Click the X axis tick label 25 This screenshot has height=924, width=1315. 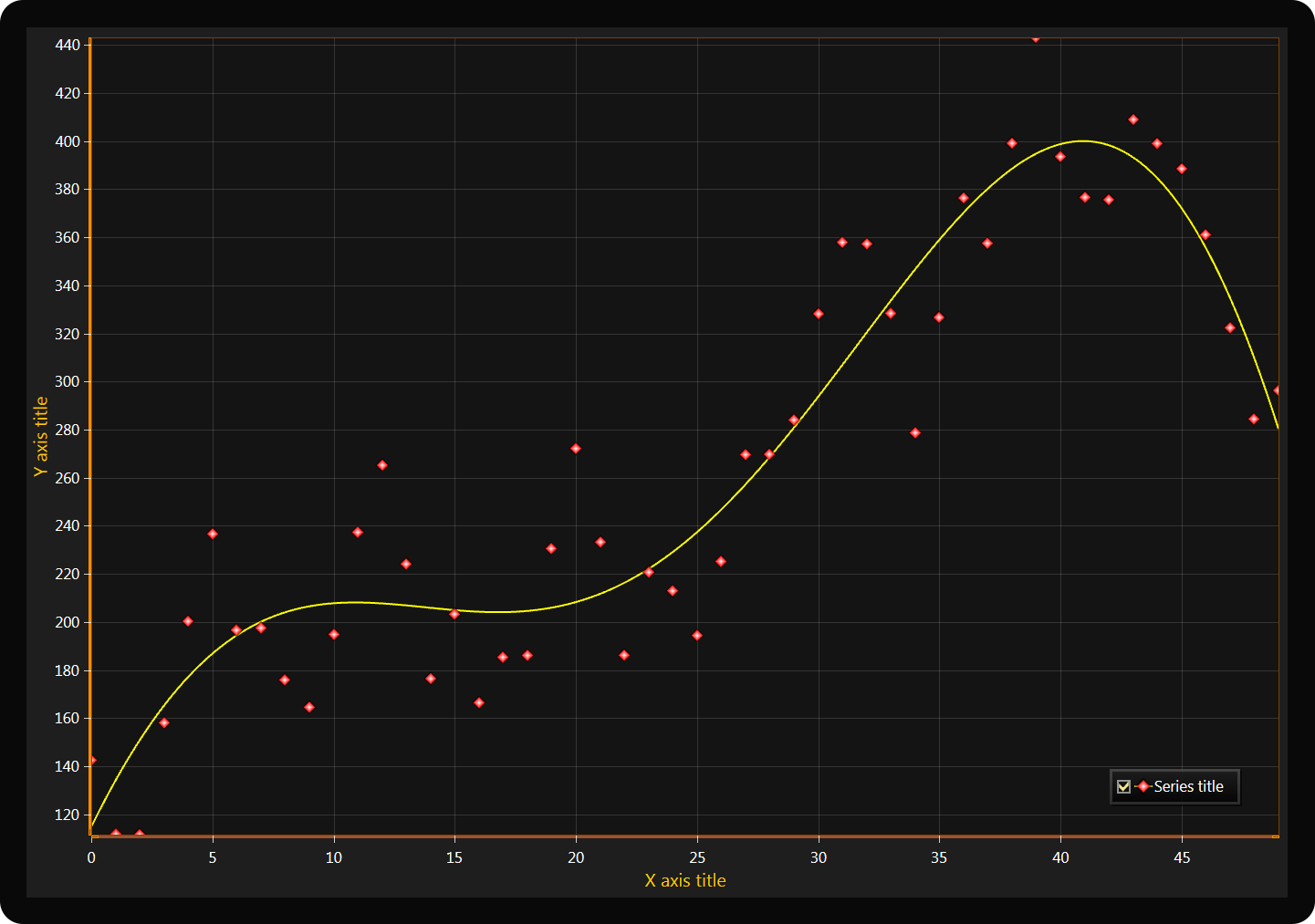tap(697, 857)
